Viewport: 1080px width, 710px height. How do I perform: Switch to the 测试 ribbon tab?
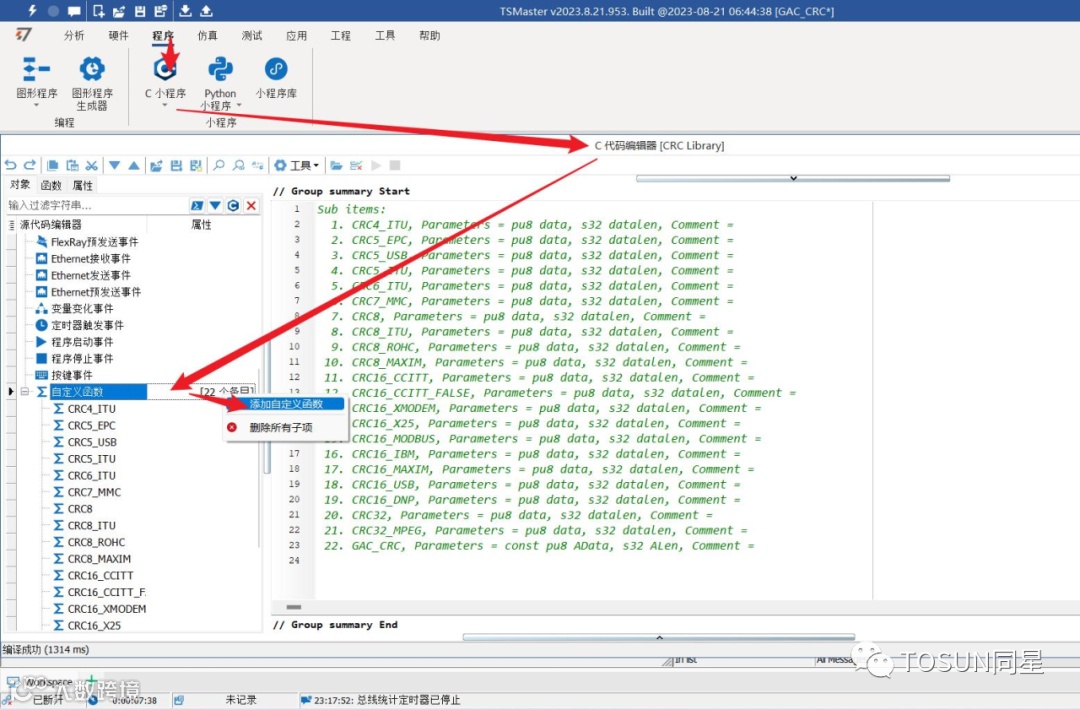(252, 36)
